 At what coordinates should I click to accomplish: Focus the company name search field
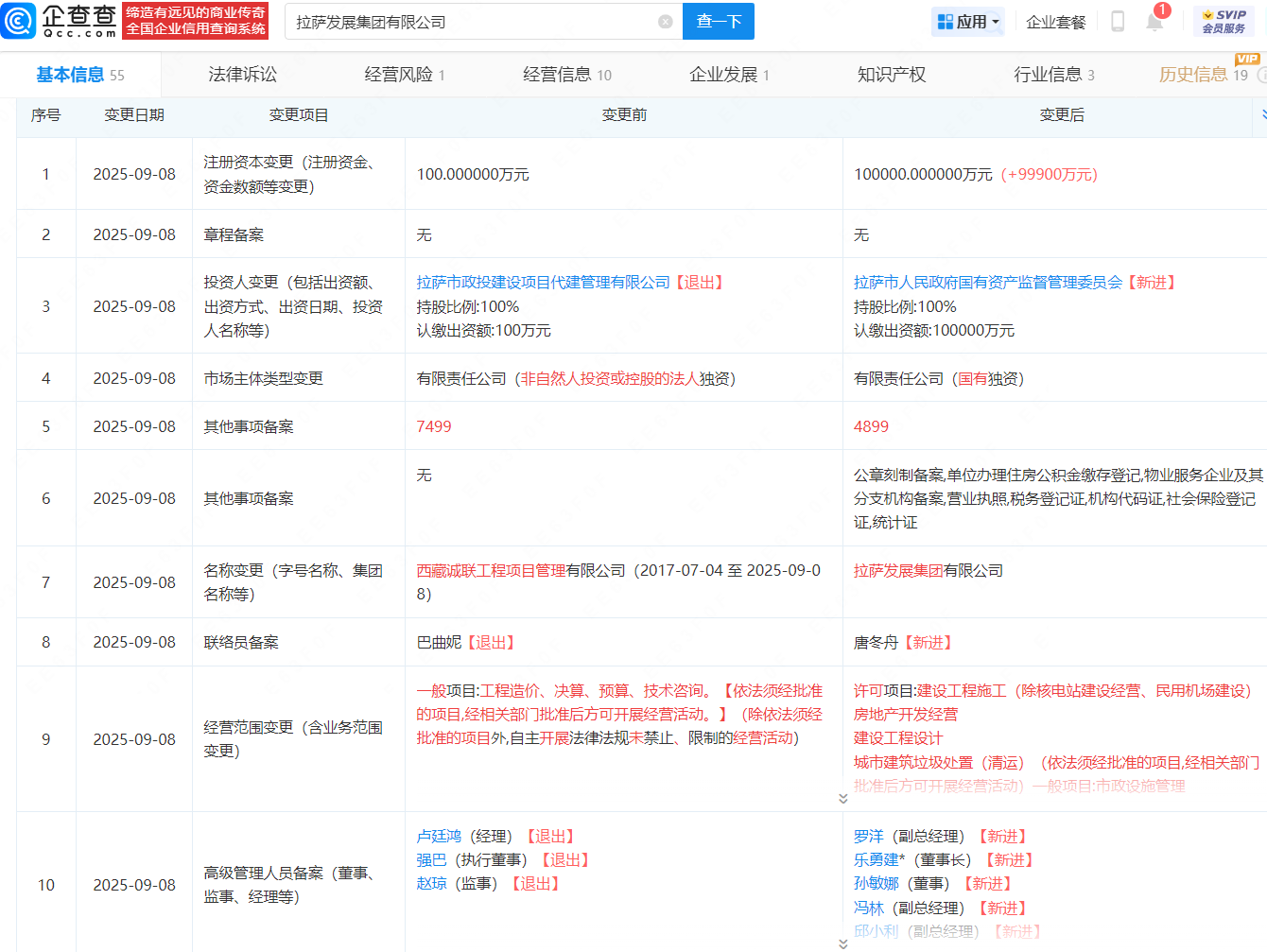point(473,22)
